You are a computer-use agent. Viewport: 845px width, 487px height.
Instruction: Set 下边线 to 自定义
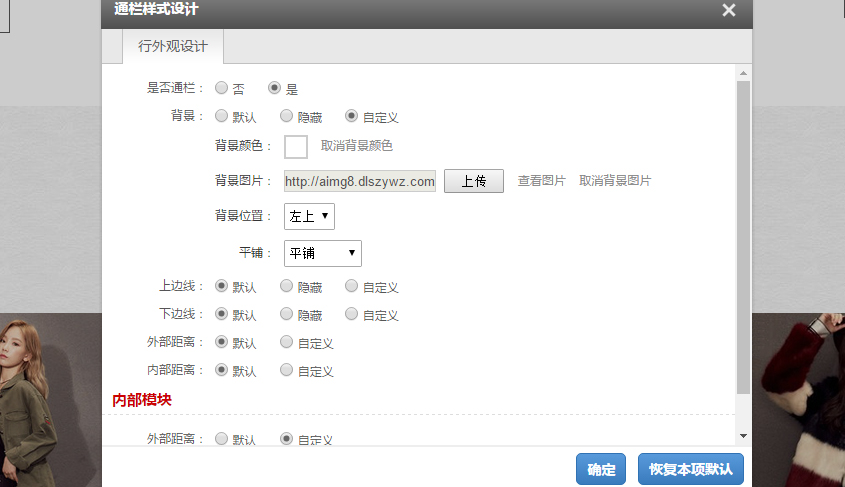(352, 314)
